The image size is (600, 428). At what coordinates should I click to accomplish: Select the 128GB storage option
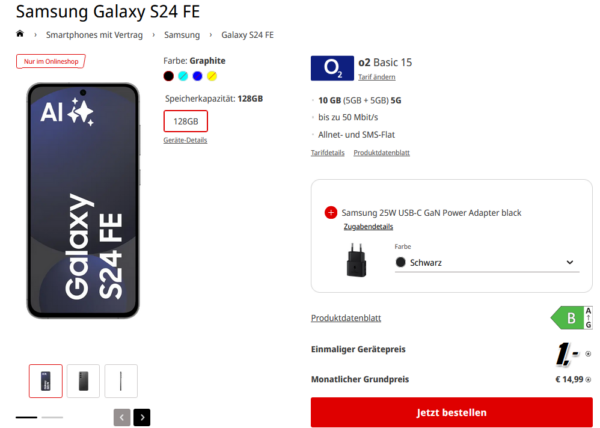click(185, 121)
